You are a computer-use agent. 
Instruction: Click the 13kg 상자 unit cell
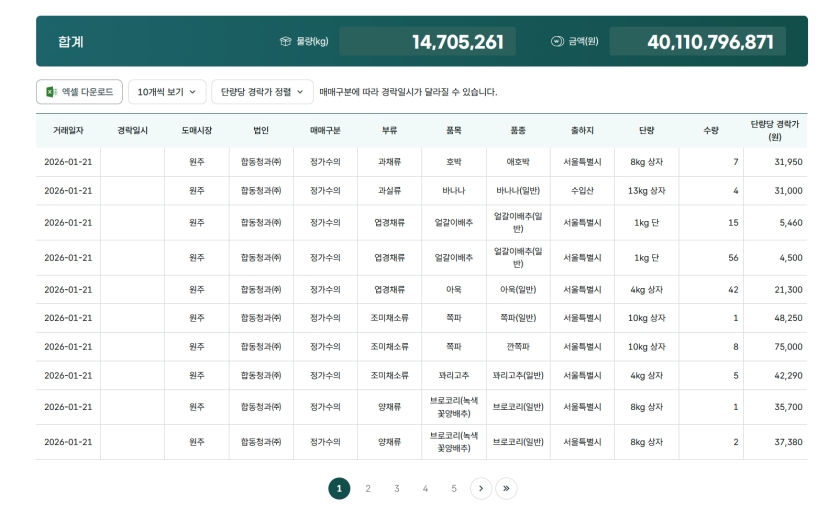647,191
